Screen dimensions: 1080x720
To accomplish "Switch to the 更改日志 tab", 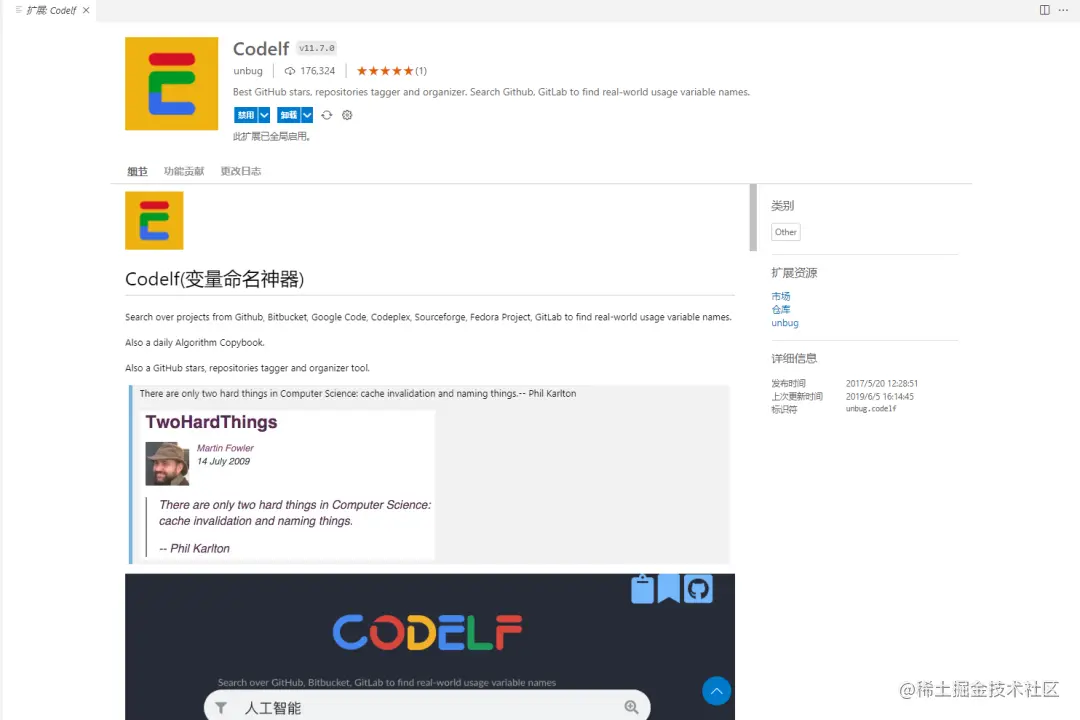I will (240, 171).
